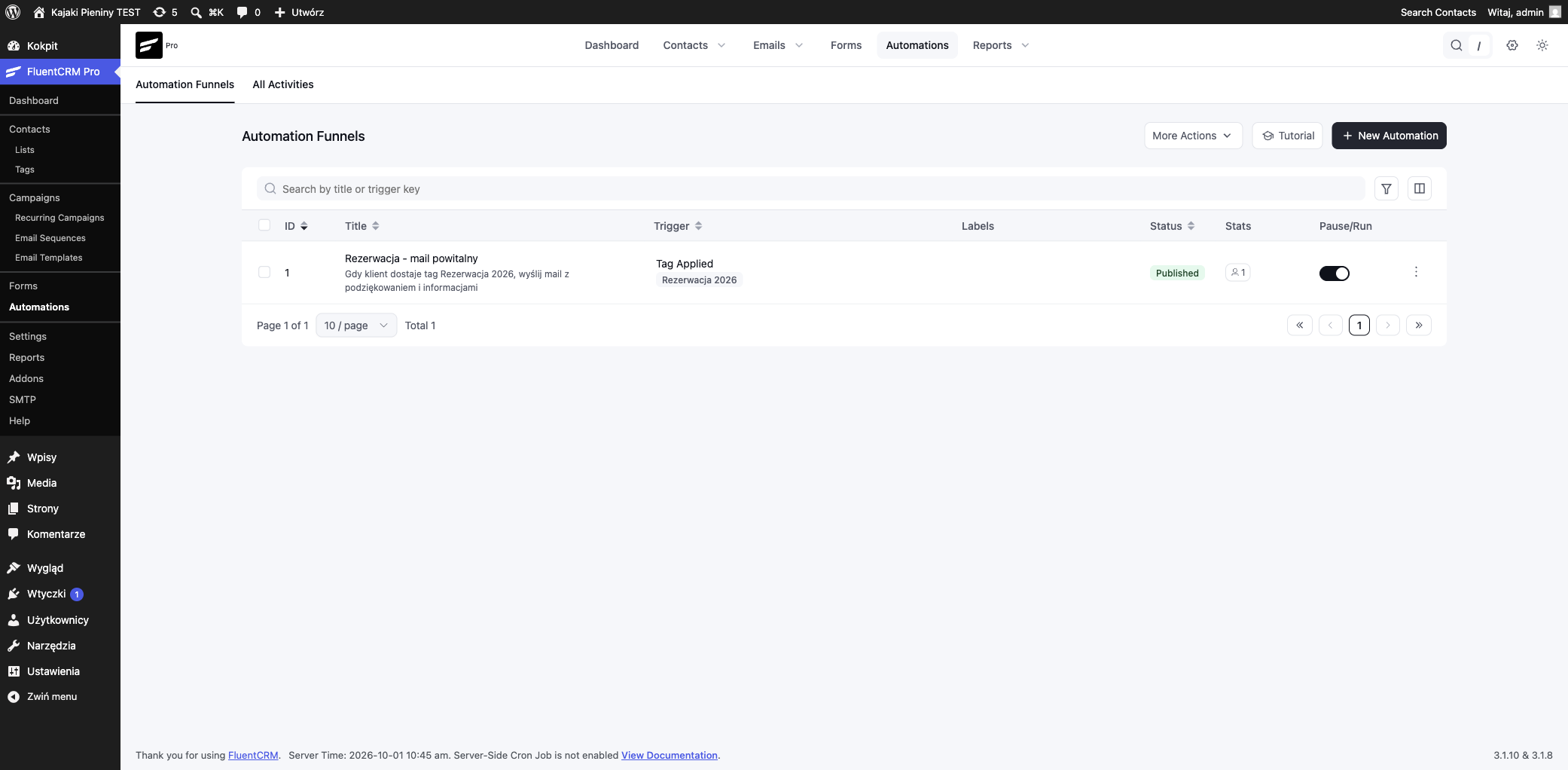Expand the Contacts top menu
The height and width of the screenshot is (770, 1568).
[x=694, y=45]
